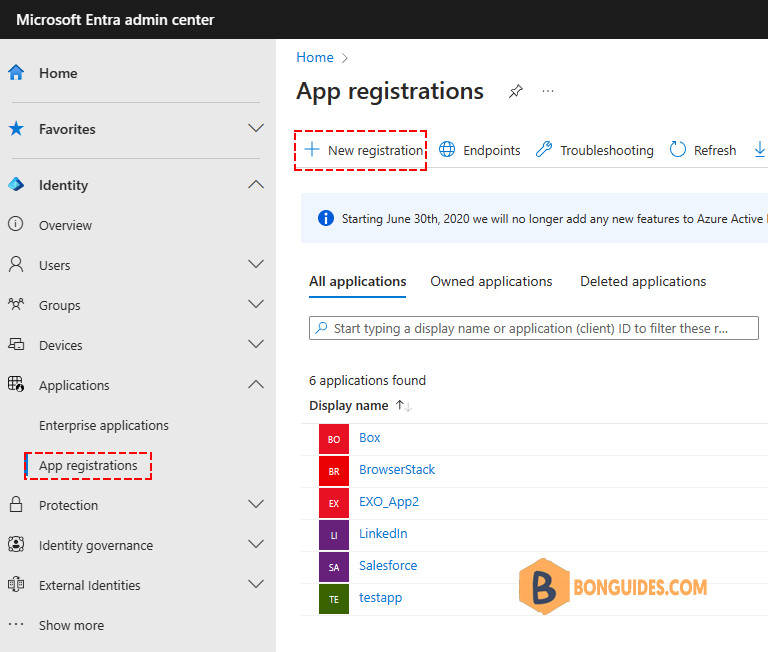Click the blue info icon in banner
This screenshot has width=768, height=652.
326,217
